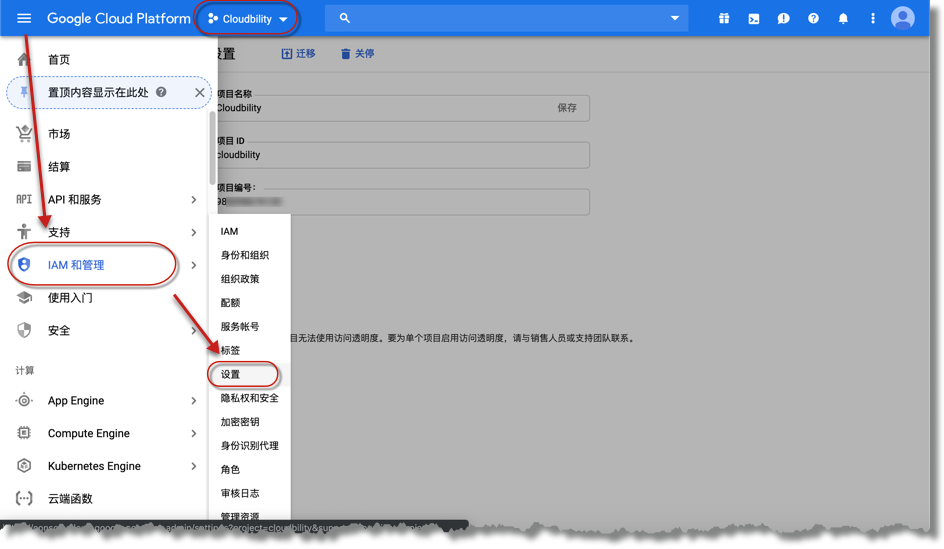This screenshot has height=549, width=944.
Task: Select 隐私权和安全 submenu entry
Action: tap(249, 398)
